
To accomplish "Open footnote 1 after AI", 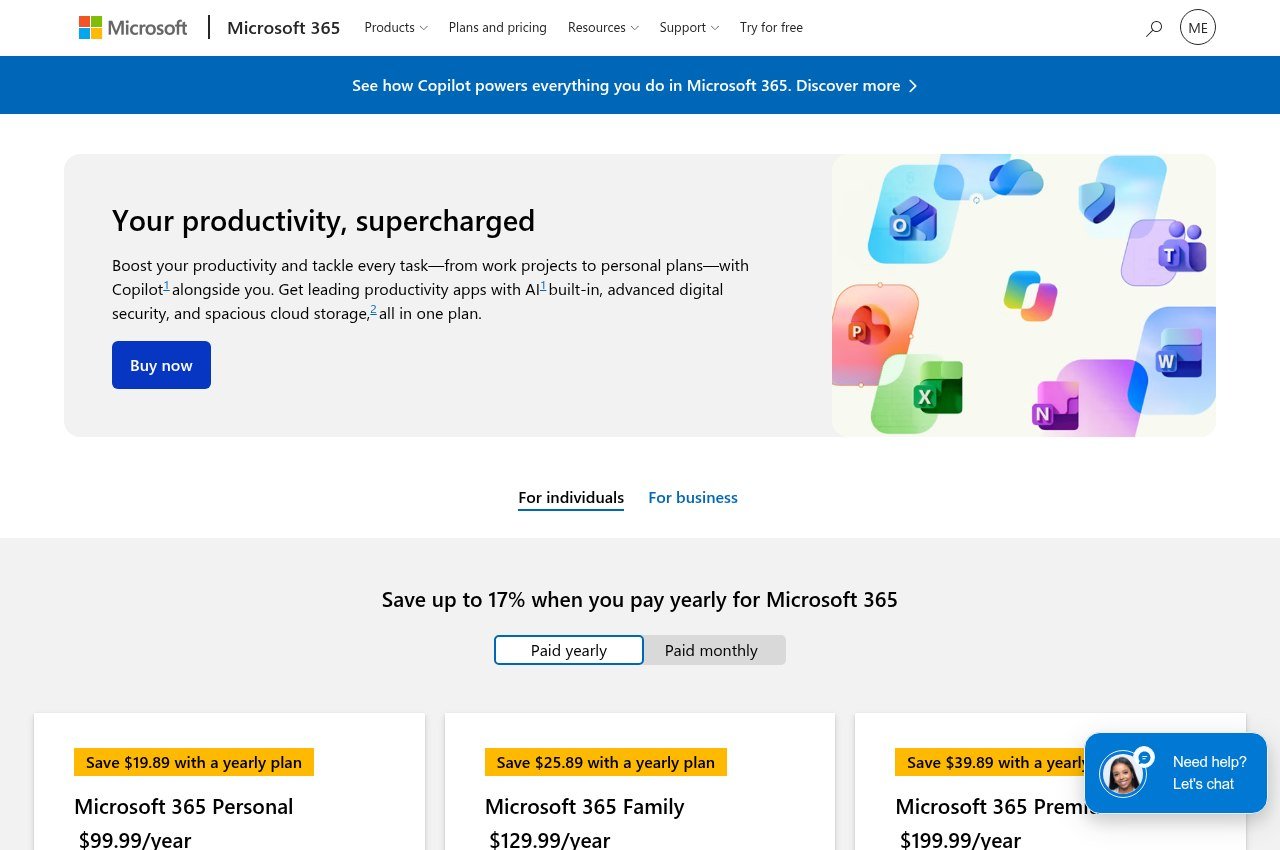I will 543,286.
